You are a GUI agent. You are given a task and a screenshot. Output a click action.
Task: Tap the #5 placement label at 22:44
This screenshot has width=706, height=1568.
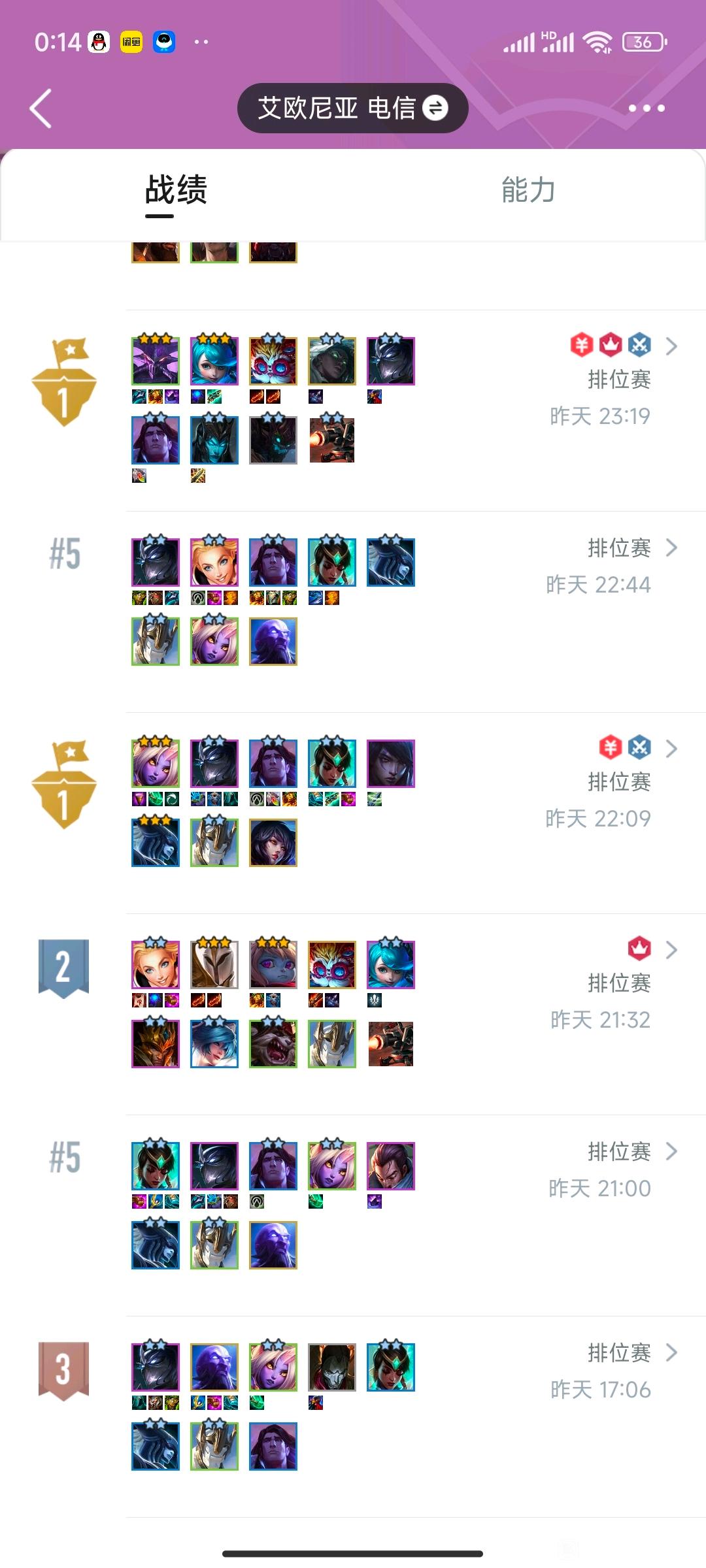pyautogui.click(x=65, y=553)
